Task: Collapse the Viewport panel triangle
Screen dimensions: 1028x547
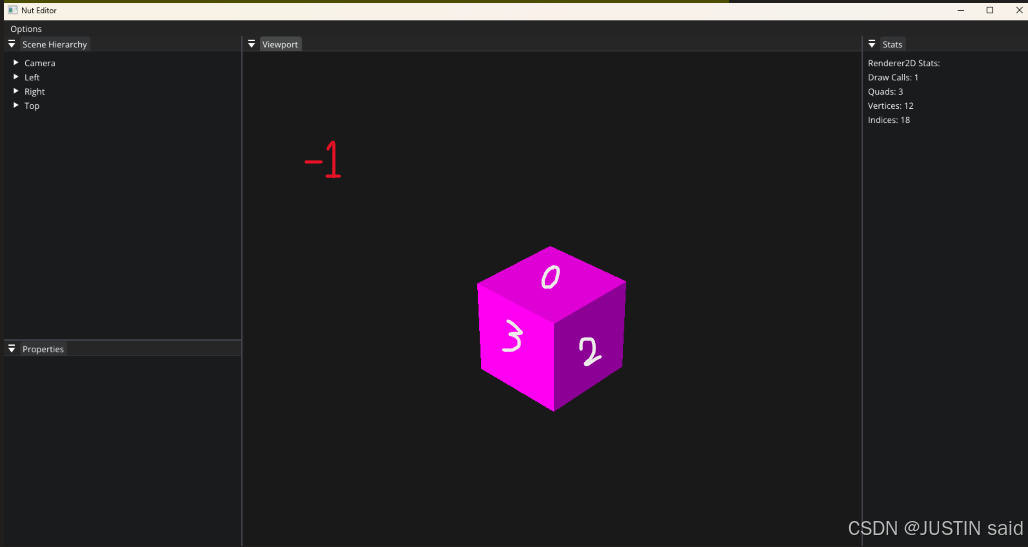Action: (251, 44)
